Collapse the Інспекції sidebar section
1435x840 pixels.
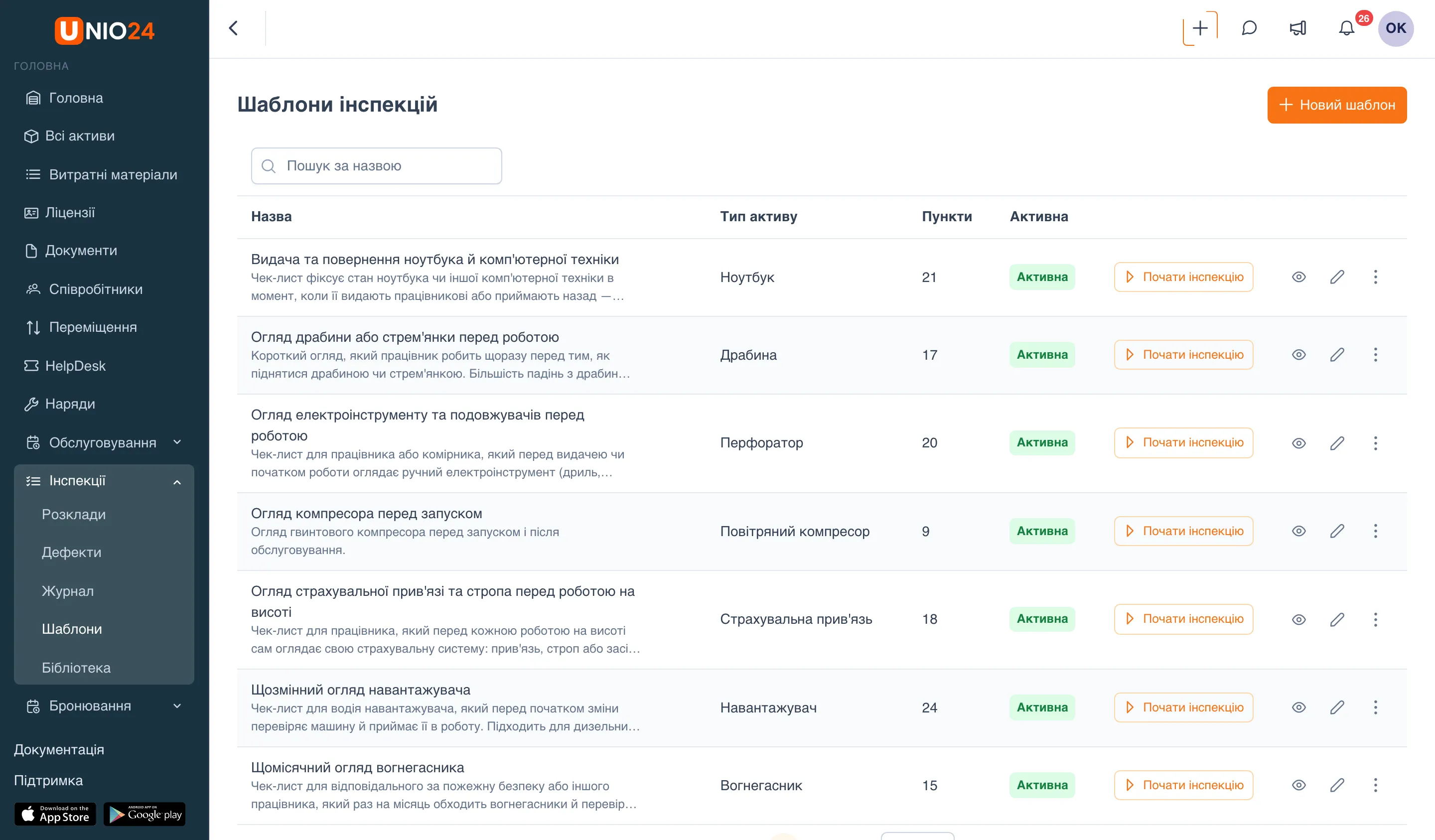pos(104,481)
